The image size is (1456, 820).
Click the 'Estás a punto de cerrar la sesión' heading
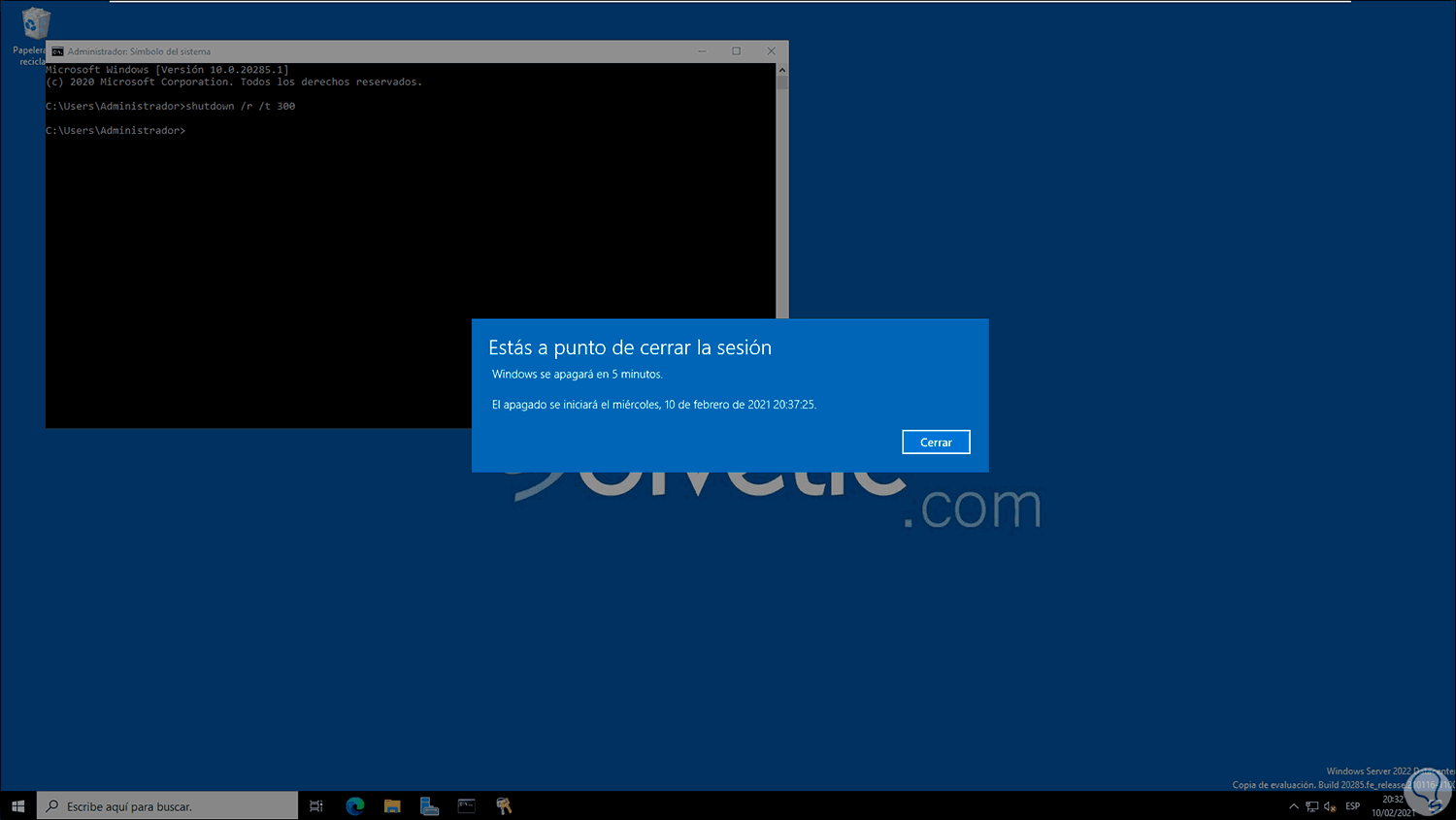(630, 347)
